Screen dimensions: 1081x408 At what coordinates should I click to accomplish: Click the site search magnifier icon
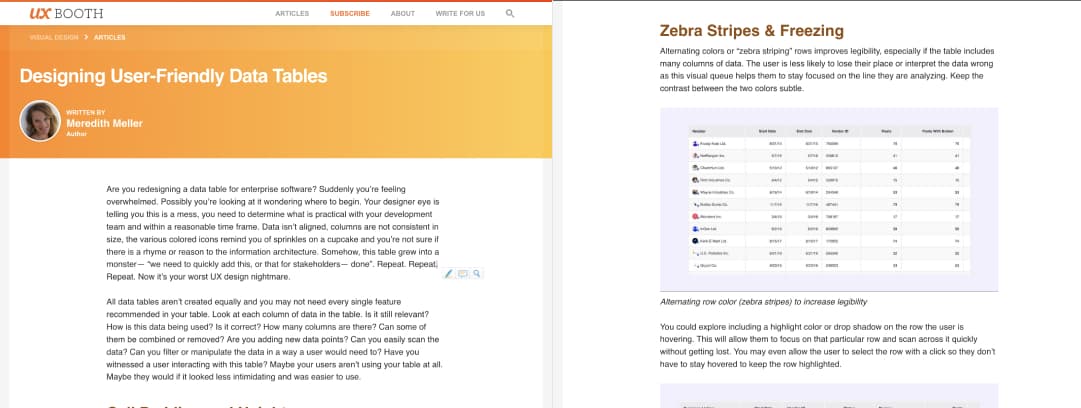[510, 14]
